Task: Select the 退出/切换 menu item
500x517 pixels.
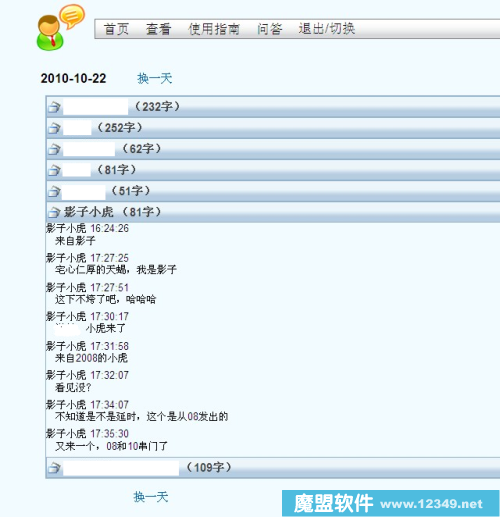Action: click(x=327, y=29)
